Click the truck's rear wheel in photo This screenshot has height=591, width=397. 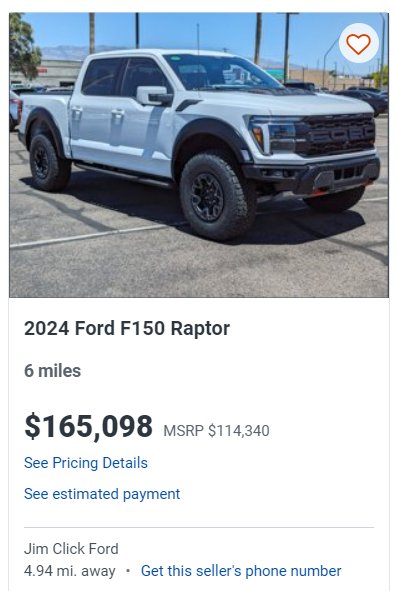click(x=49, y=162)
